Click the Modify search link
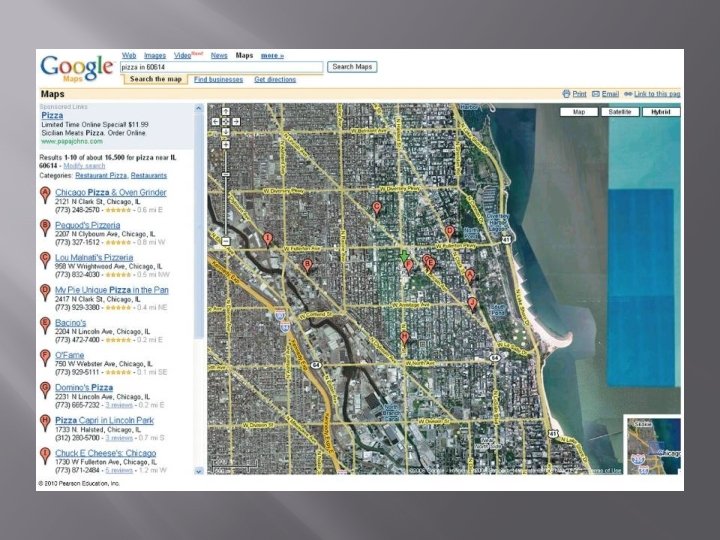This screenshot has width=720, height=540. point(84,166)
